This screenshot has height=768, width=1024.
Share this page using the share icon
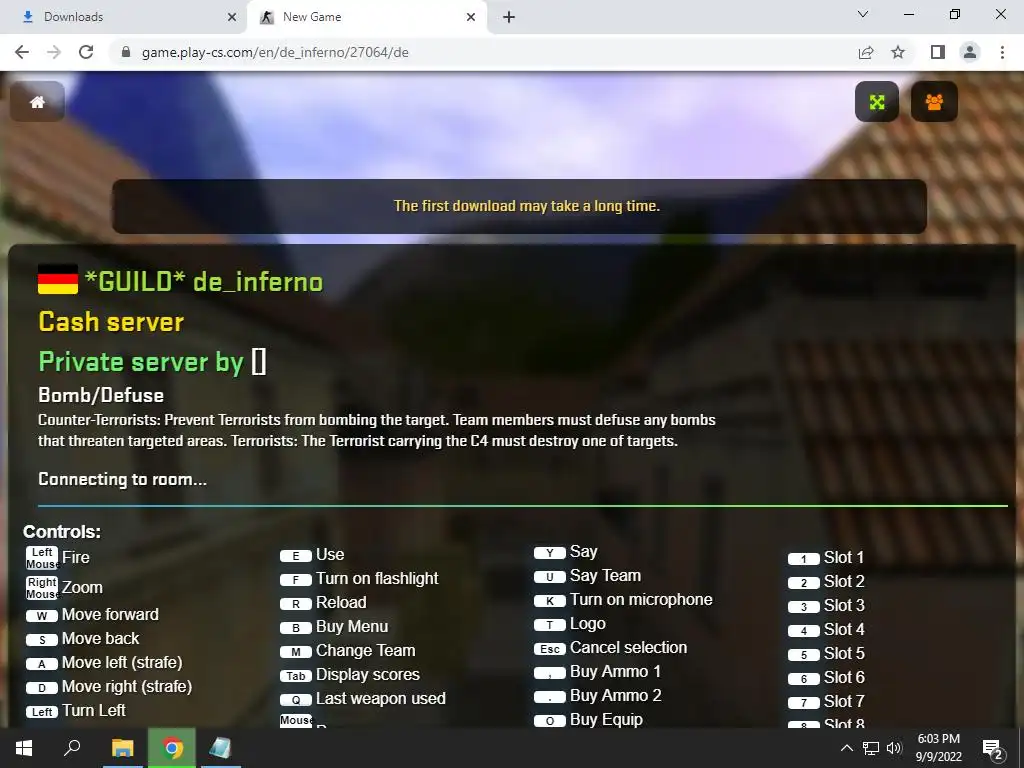click(x=866, y=52)
